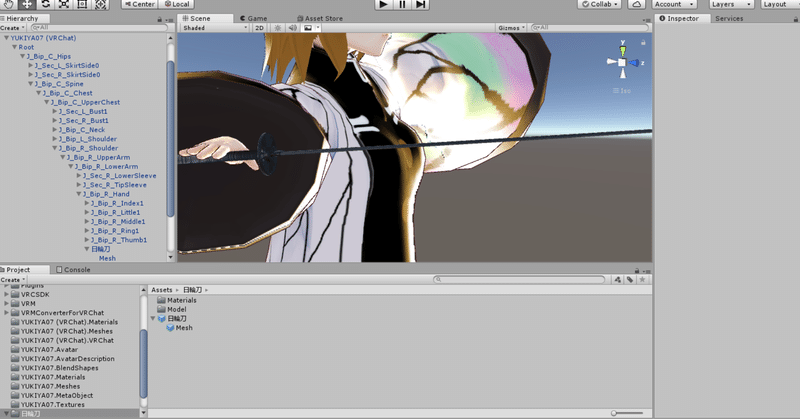This screenshot has width=800, height=419.
Task: Click the Z axis cone on scene gizmo
Action: (x=634, y=63)
